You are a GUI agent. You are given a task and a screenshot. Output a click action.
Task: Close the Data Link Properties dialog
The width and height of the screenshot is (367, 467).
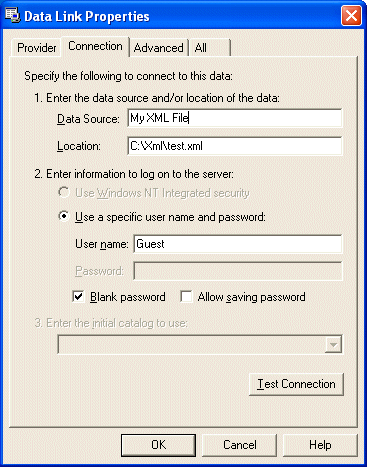[351, 15]
